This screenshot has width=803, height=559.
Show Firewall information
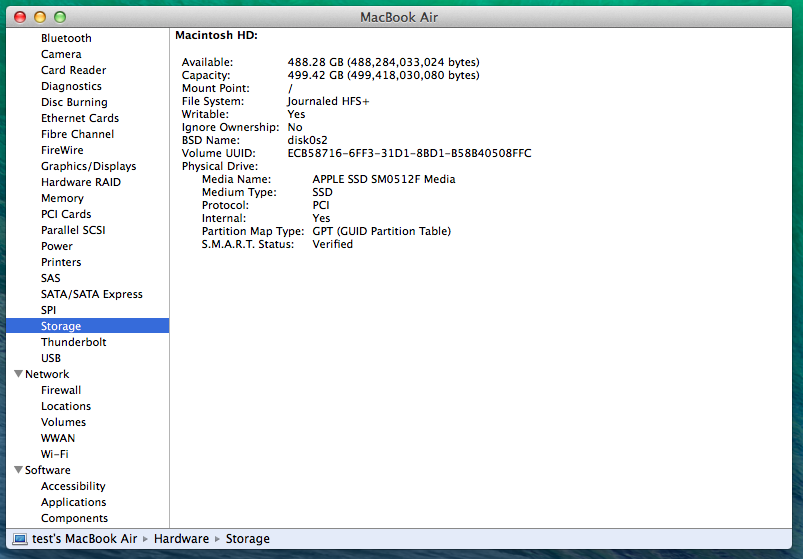coord(61,390)
